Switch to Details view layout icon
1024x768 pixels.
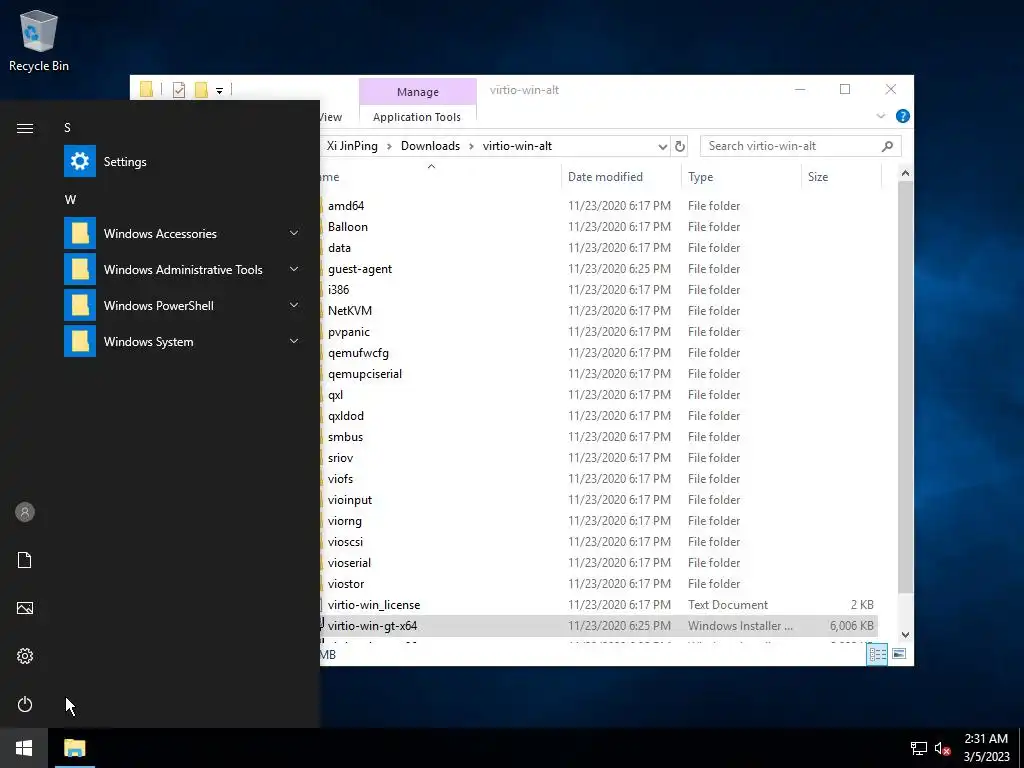(x=877, y=654)
